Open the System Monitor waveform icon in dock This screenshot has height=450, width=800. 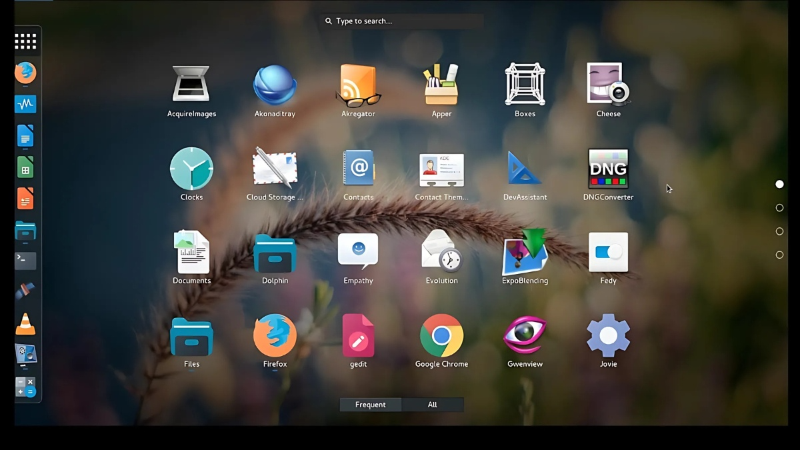[x=25, y=104]
